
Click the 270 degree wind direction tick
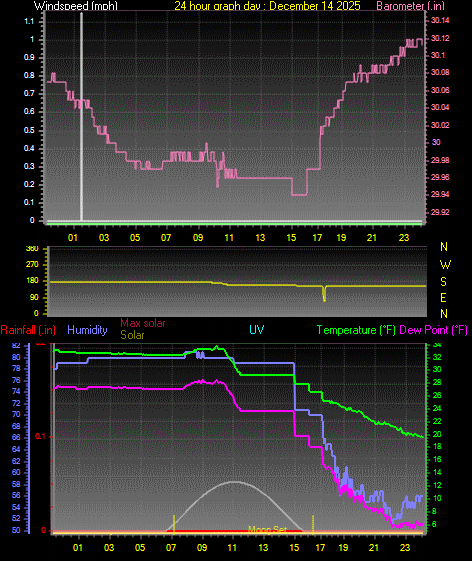click(x=32, y=265)
